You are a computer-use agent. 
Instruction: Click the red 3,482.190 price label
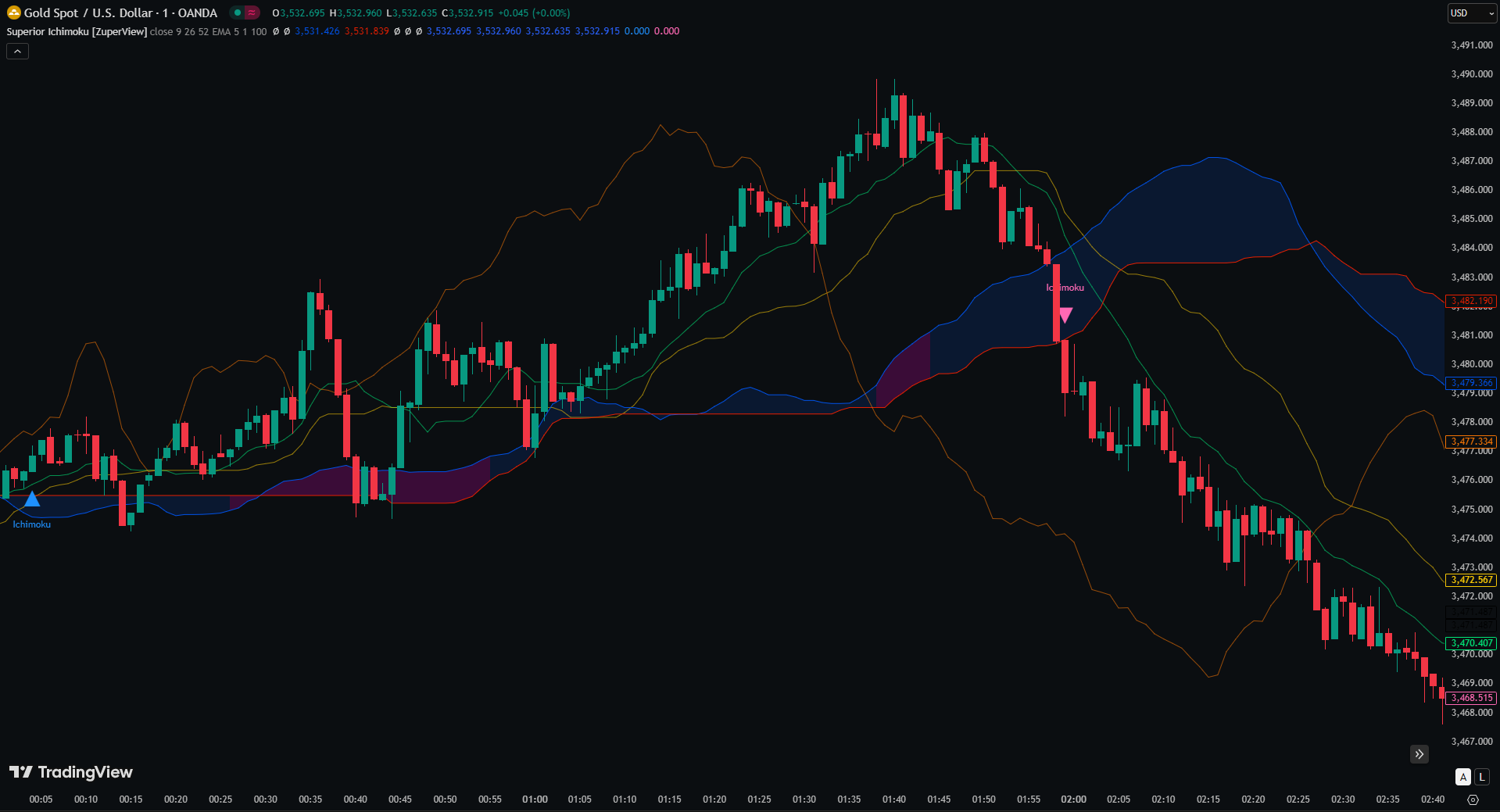1472,301
